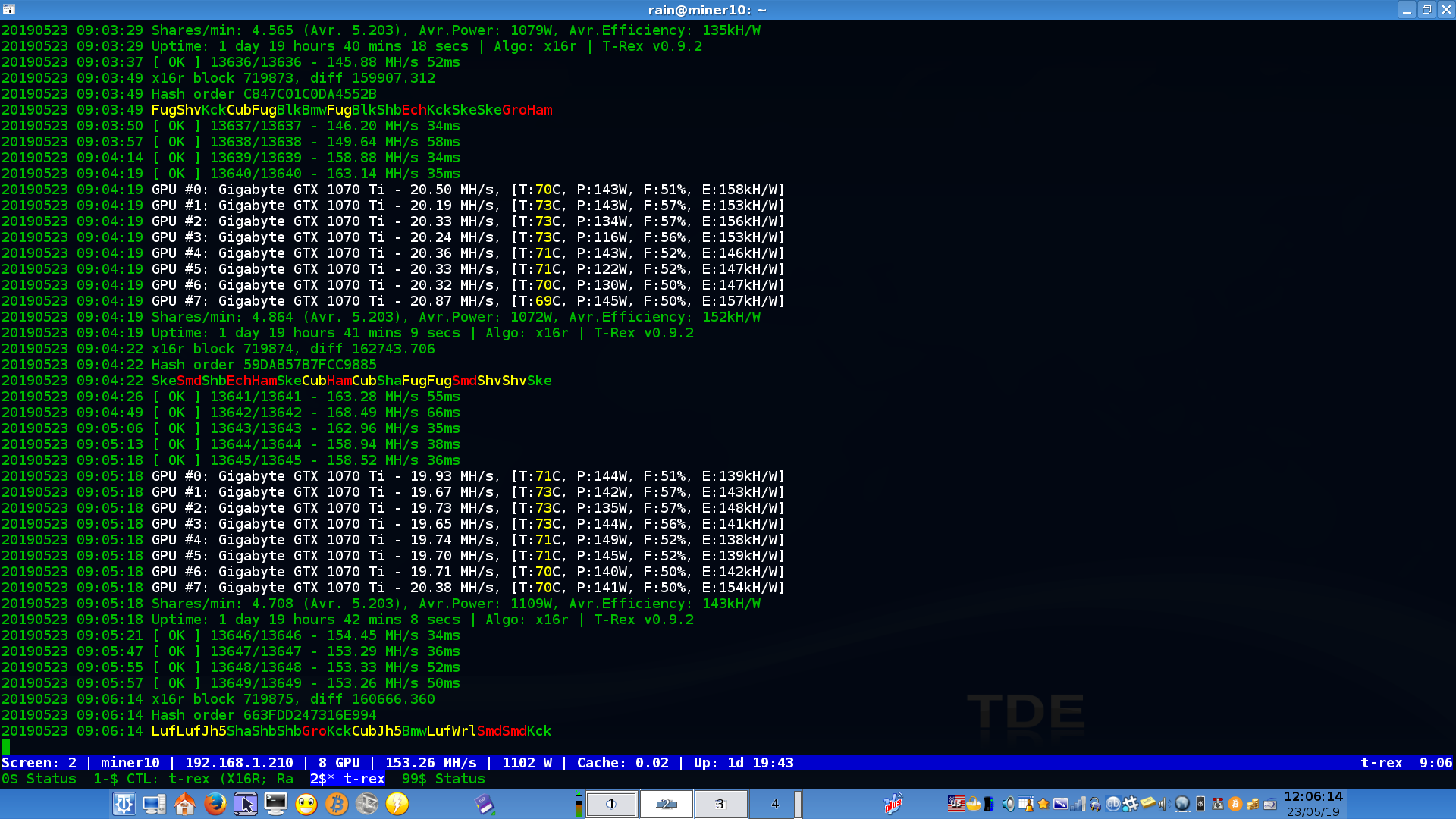Image resolution: width=1456 pixels, height=819 pixels.
Task: Click the yellow lightning bolt launcher icon
Action: pos(397,804)
